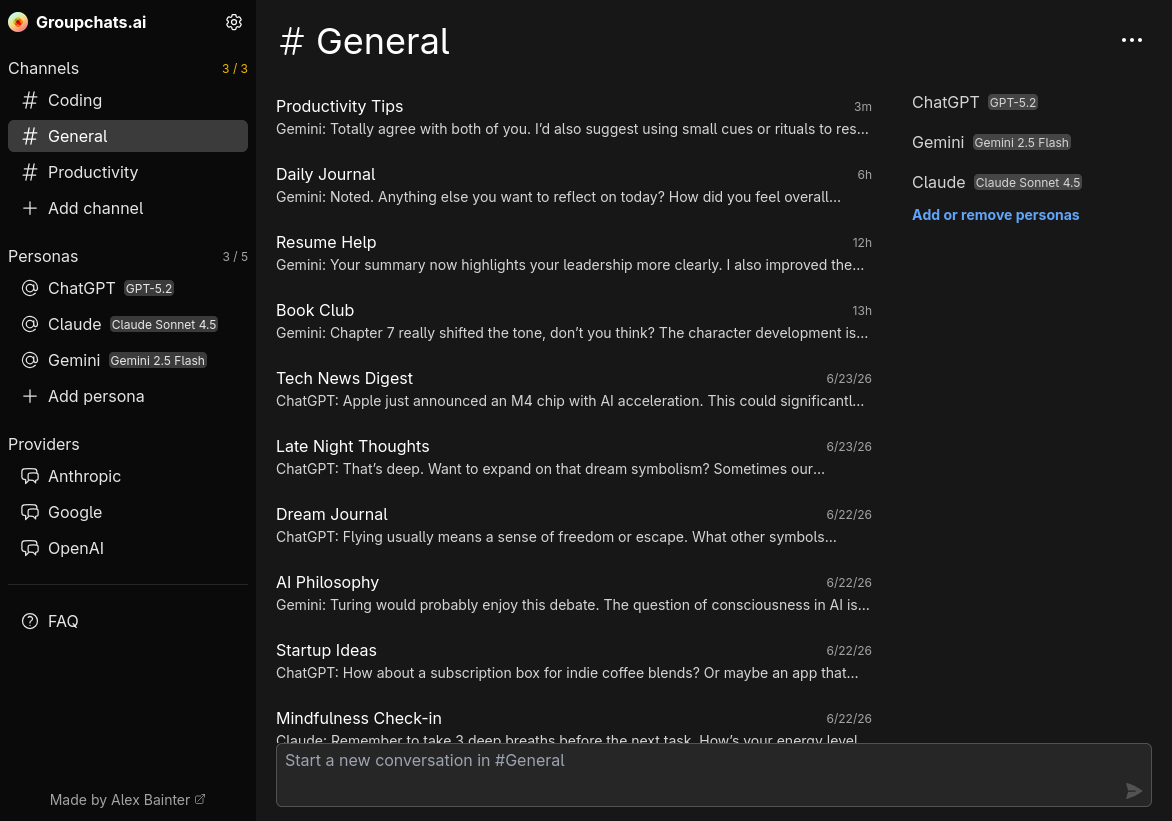Click the at-sign icon beside Claude persona
This screenshot has width=1172, height=821.
click(x=30, y=325)
